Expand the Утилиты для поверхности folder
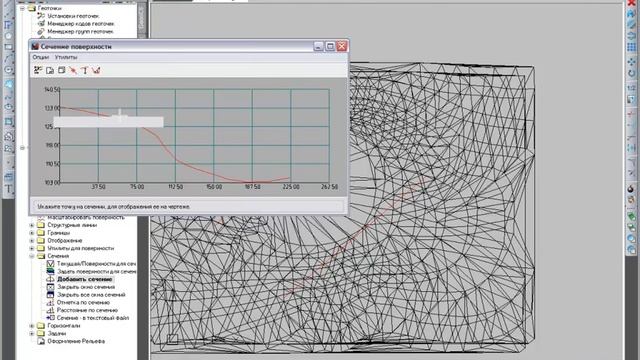 pos(32,249)
